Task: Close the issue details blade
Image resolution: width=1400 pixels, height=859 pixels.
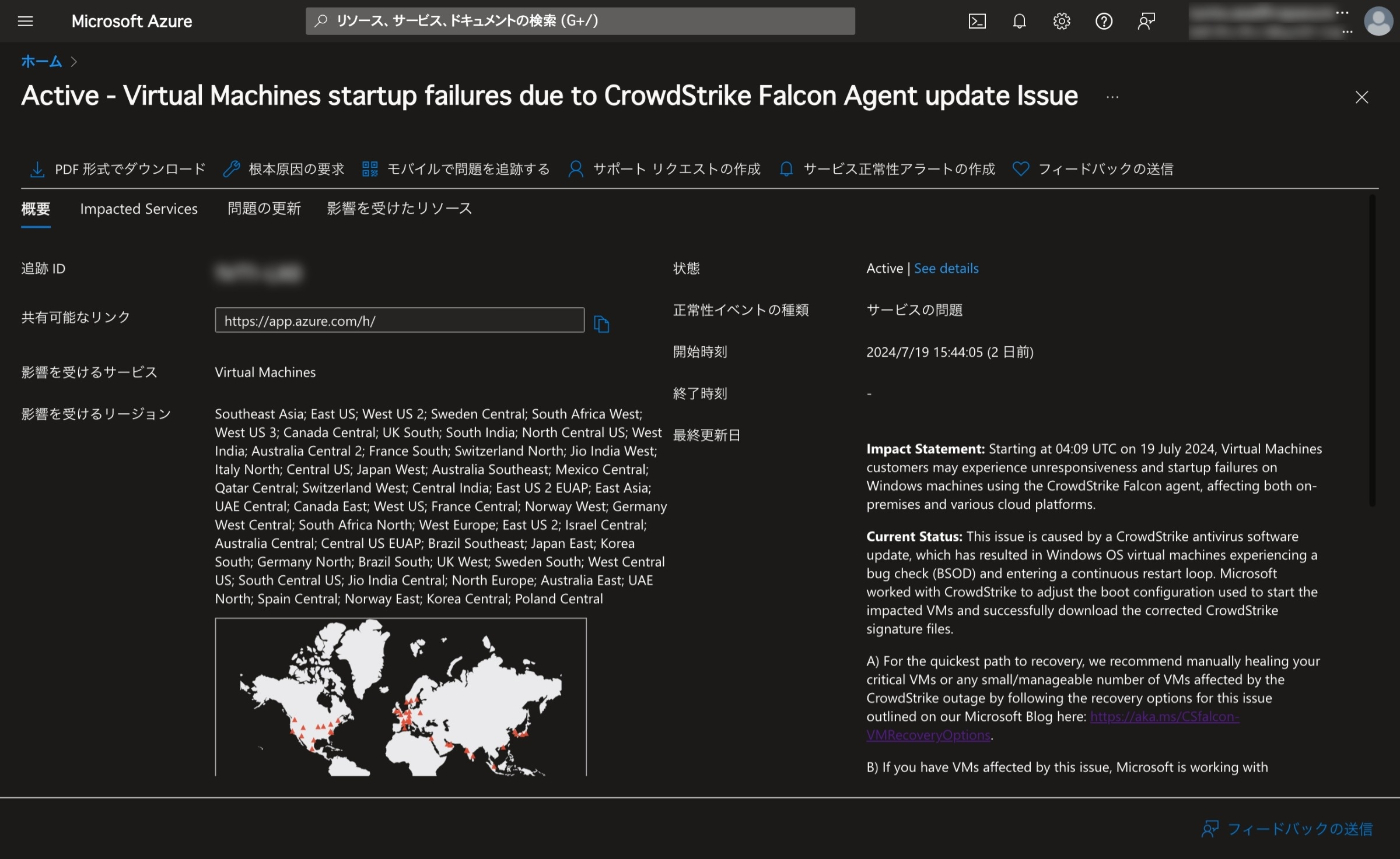Action: coord(1361,97)
